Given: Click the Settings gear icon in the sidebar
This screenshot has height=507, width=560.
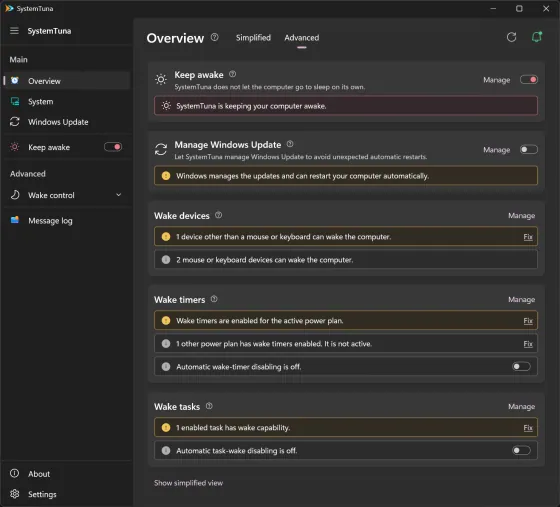Looking at the screenshot, I should point(15,494).
